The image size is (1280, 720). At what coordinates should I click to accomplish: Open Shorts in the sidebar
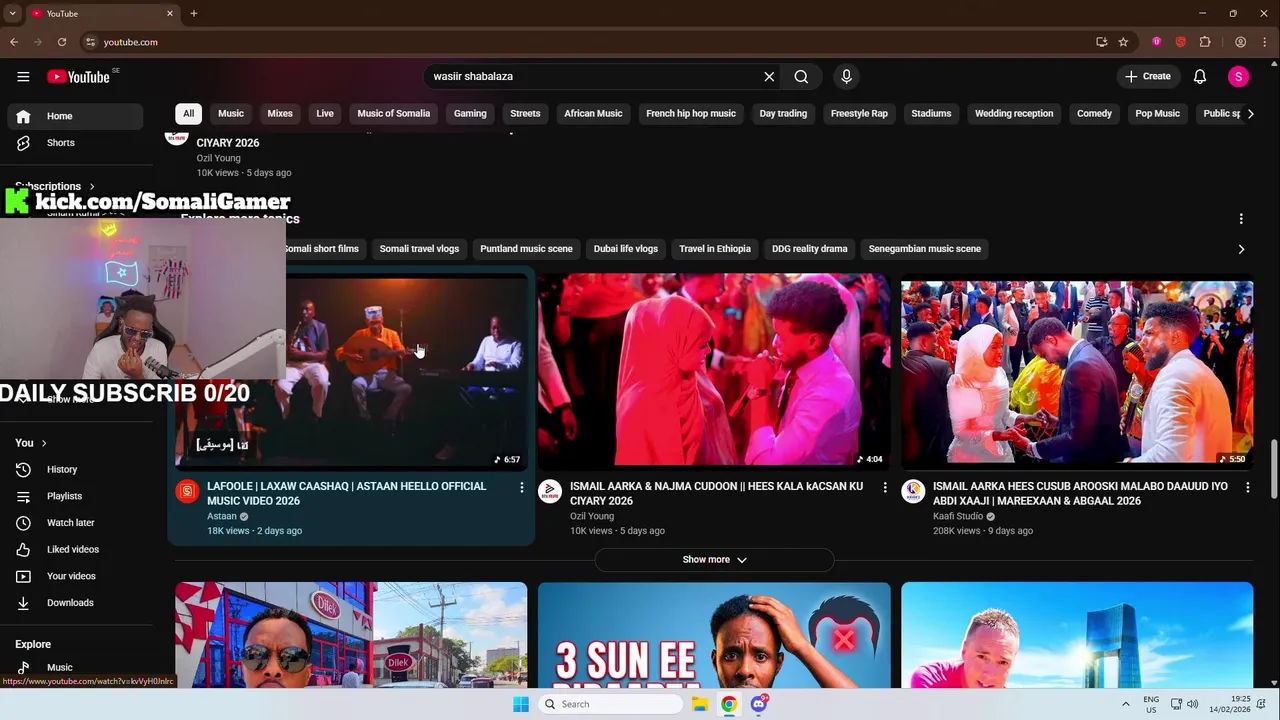pos(75,143)
